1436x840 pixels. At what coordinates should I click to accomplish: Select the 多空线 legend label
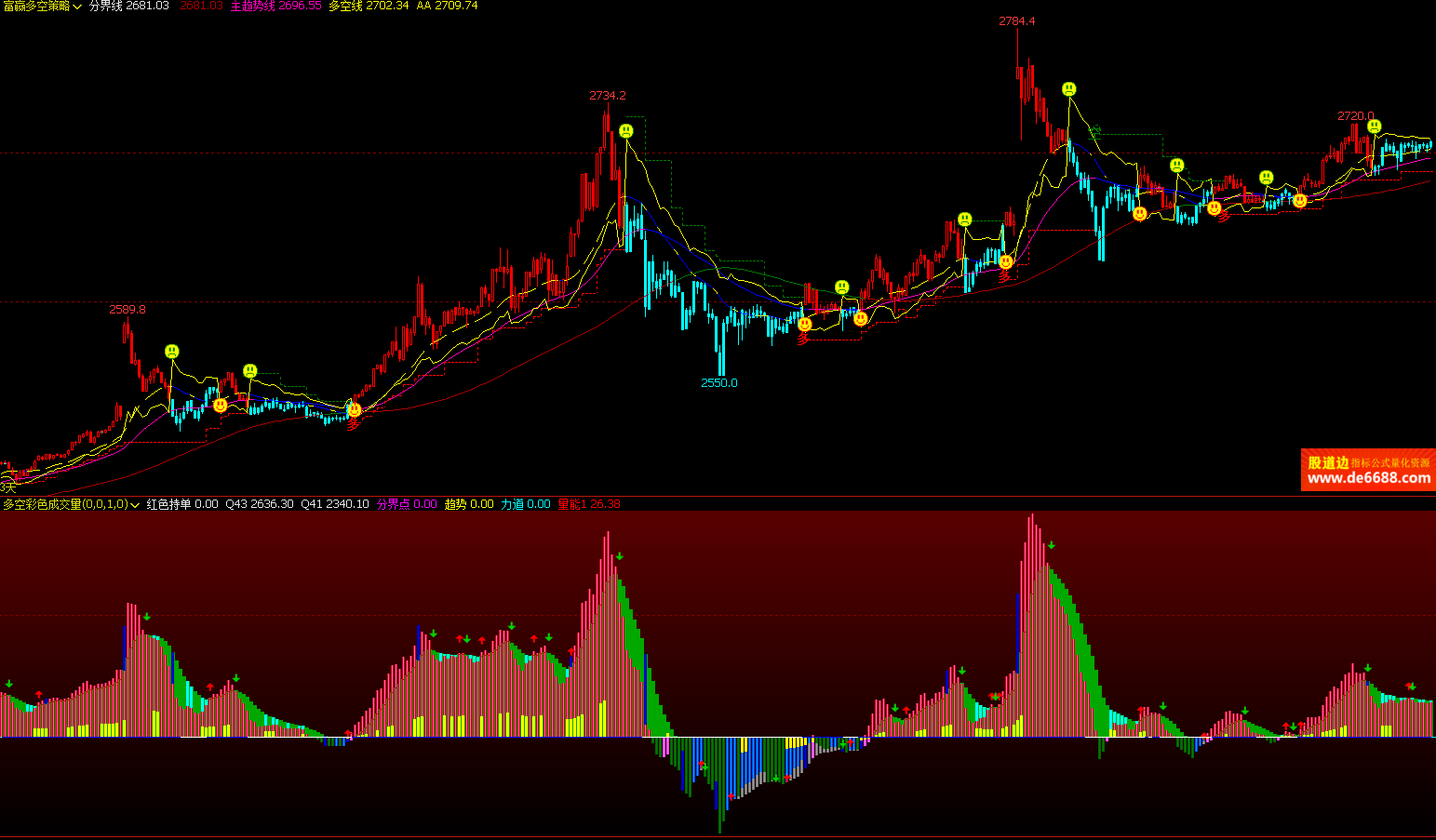click(x=345, y=6)
